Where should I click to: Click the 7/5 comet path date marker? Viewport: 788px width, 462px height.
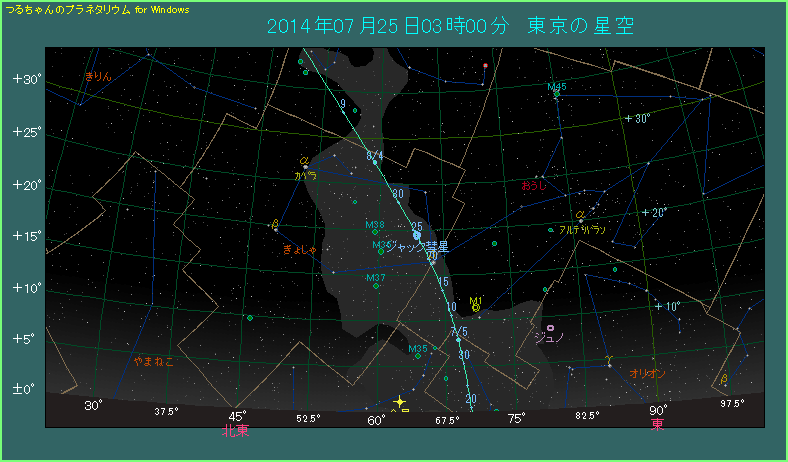tap(459, 332)
